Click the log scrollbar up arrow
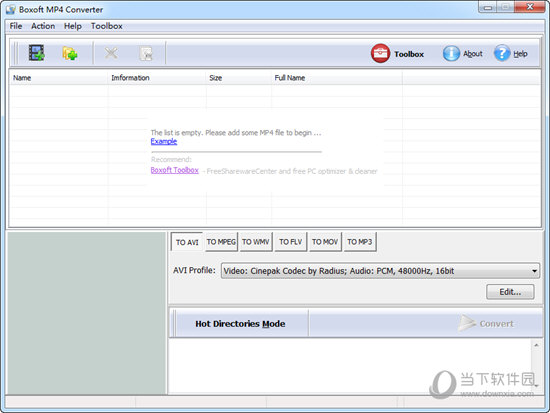Viewport: 550px width, 413px height. pyautogui.click(x=536, y=345)
